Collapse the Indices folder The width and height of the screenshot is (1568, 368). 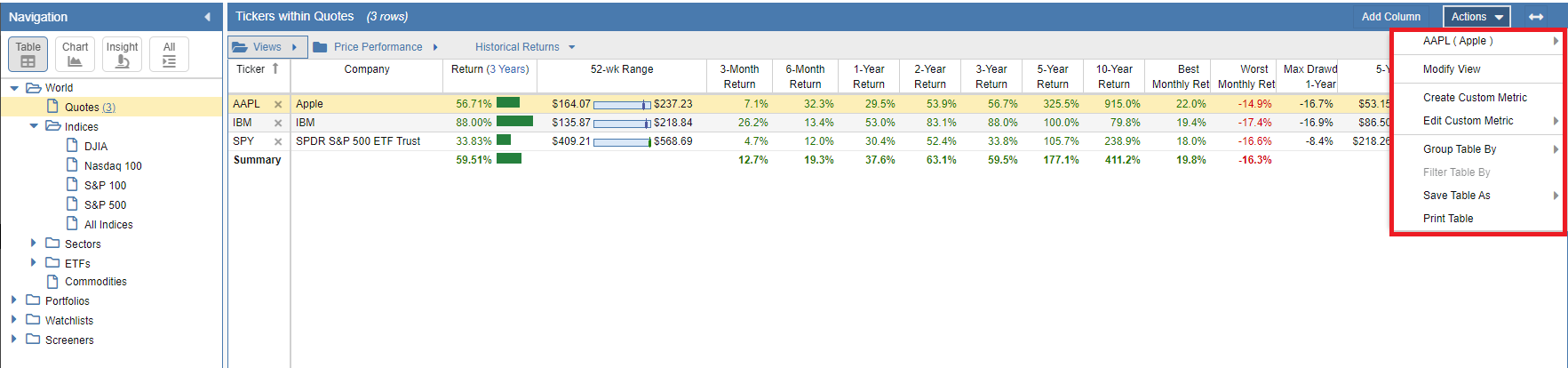tap(34, 126)
